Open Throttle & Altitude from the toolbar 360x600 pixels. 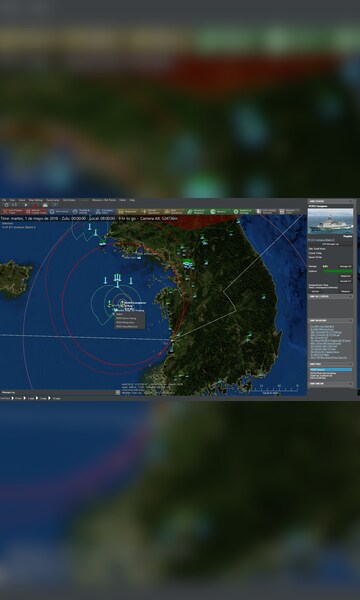pos(82,211)
